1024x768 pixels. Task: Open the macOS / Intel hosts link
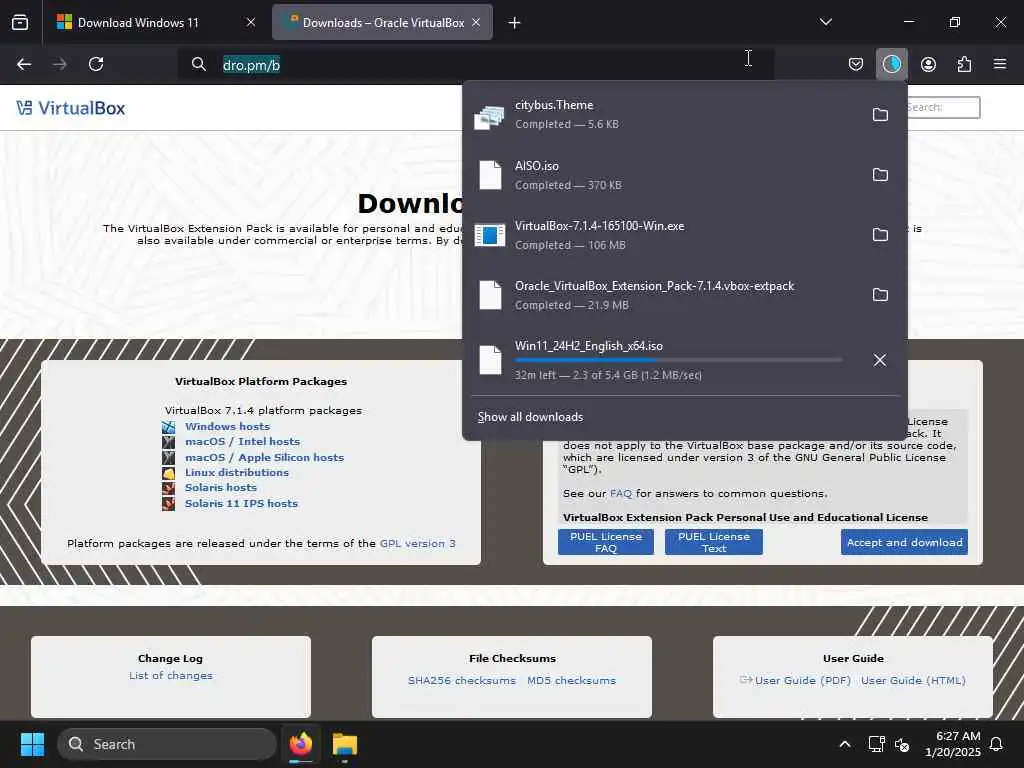242,441
